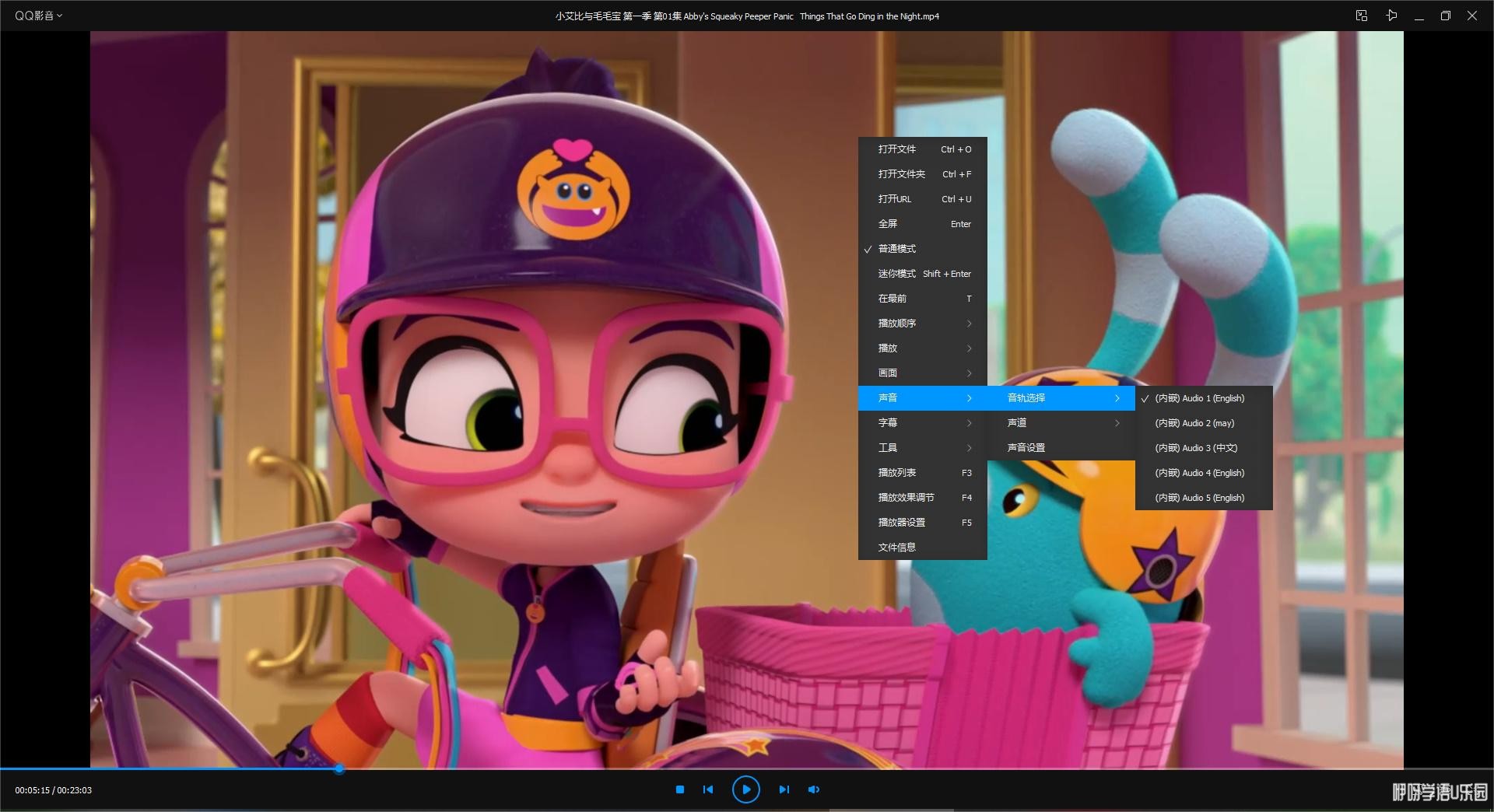Click the stop playback button
This screenshot has height=812, width=1494.
[679, 789]
